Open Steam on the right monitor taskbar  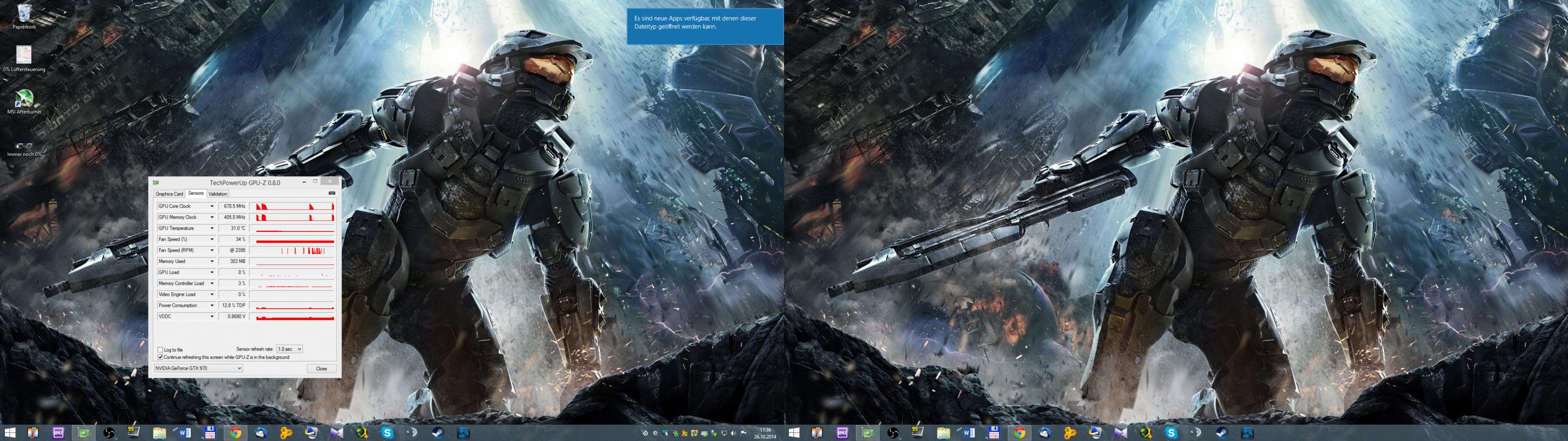[1222, 433]
